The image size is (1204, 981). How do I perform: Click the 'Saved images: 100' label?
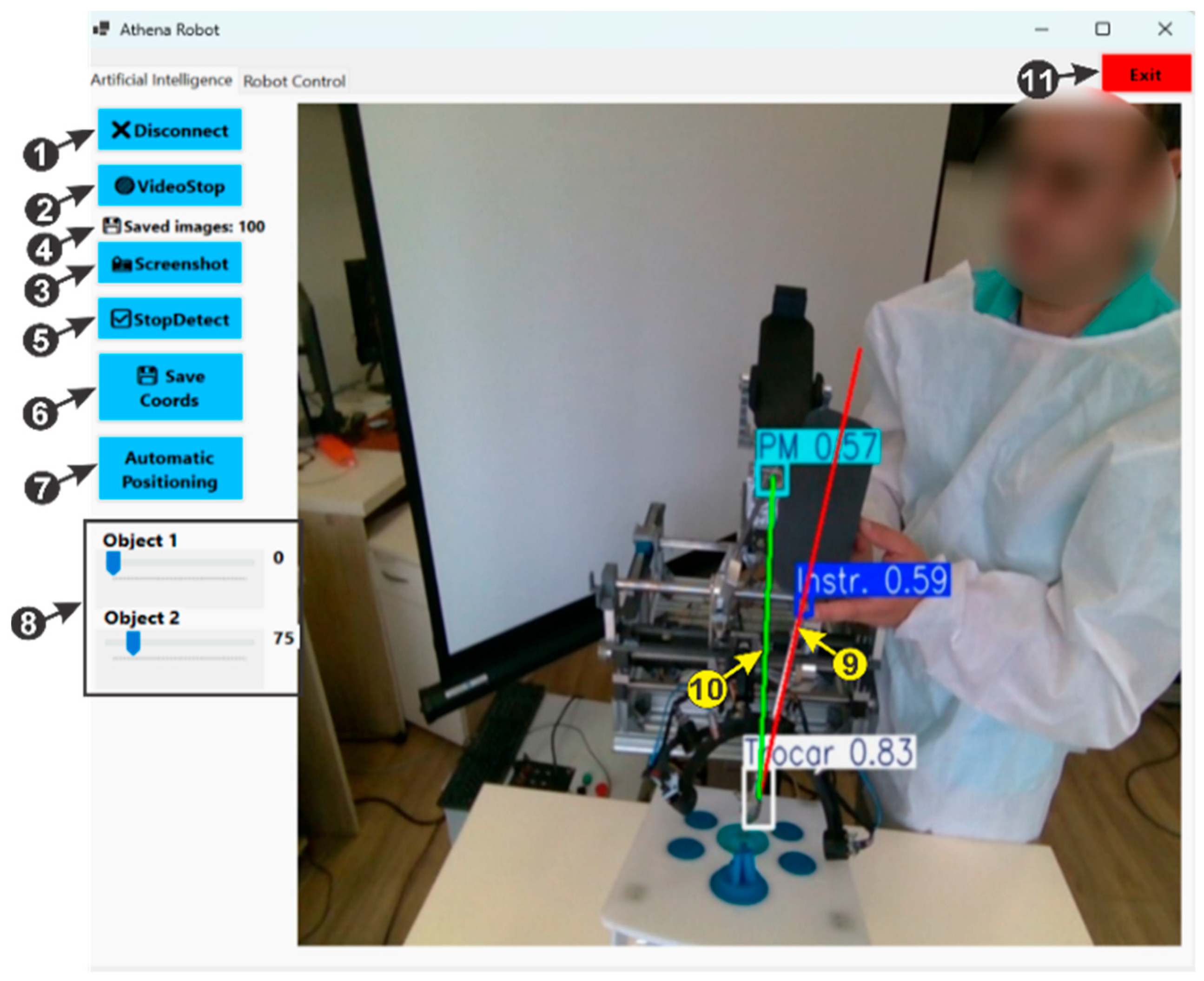[184, 226]
